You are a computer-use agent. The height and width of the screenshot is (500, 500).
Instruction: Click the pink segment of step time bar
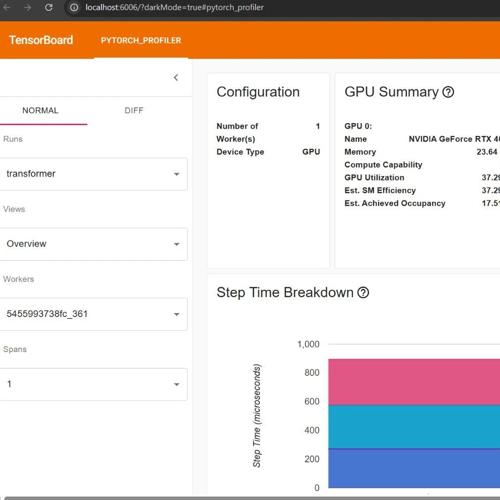point(414,382)
